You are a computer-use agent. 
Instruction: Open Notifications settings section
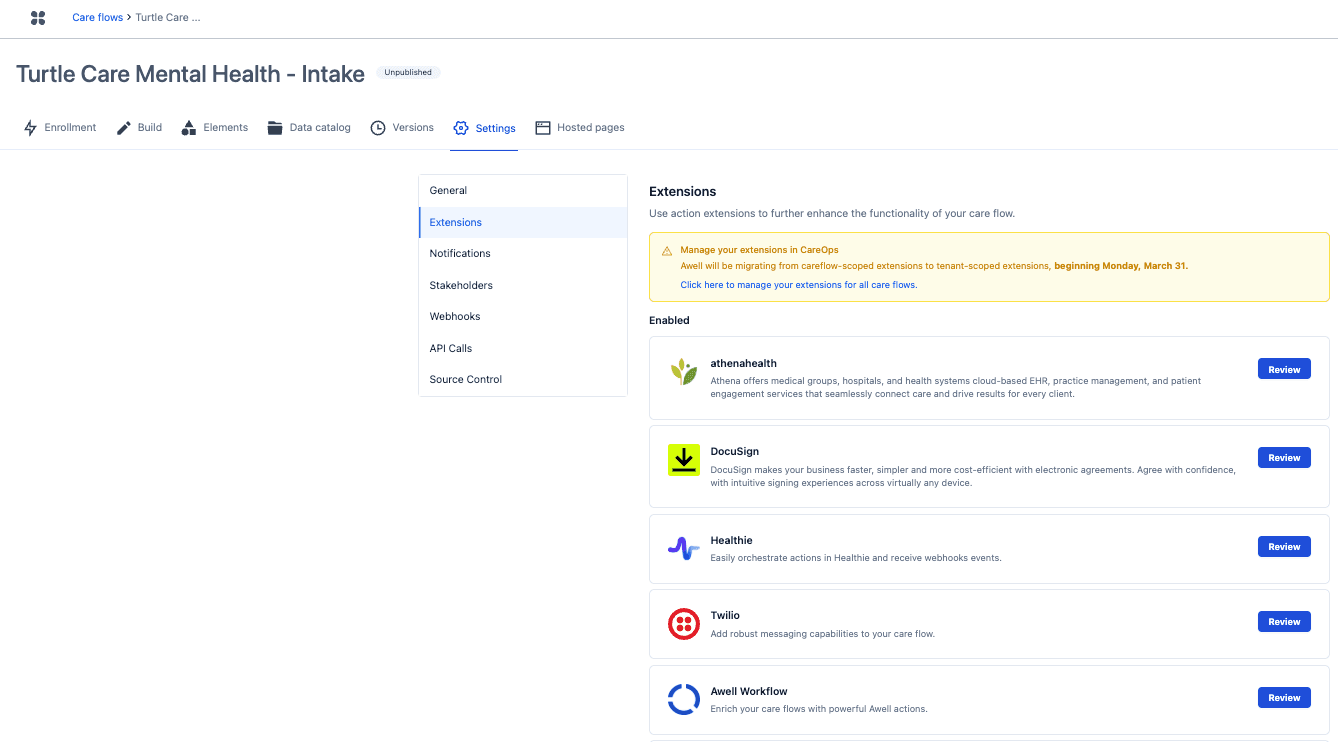[x=523, y=254]
